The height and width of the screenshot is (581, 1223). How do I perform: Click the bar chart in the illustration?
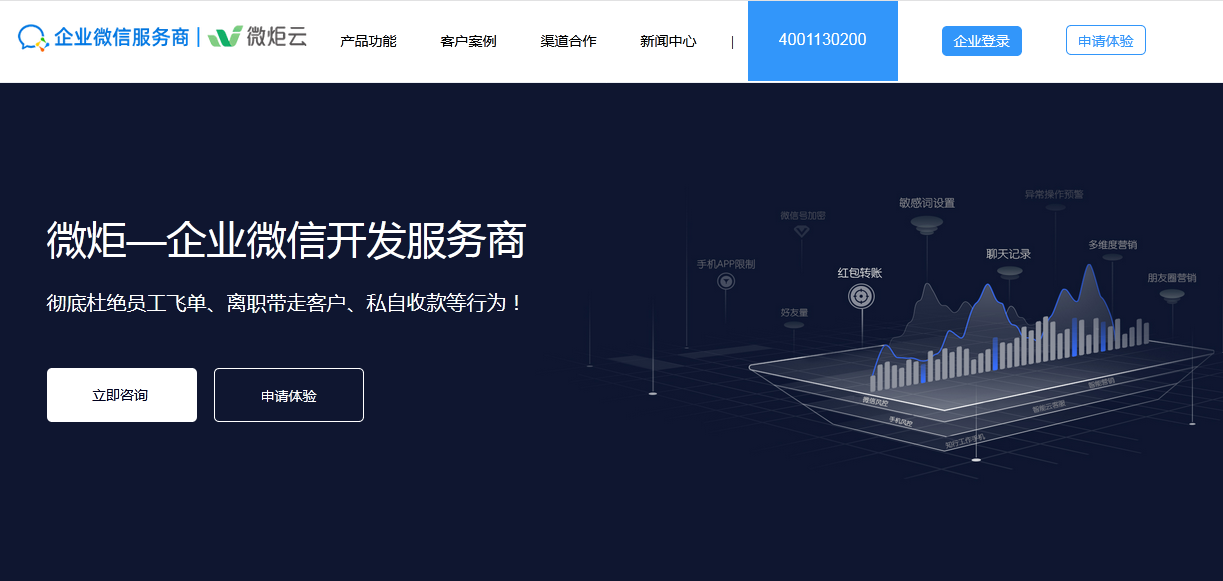(x=1009, y=353)
